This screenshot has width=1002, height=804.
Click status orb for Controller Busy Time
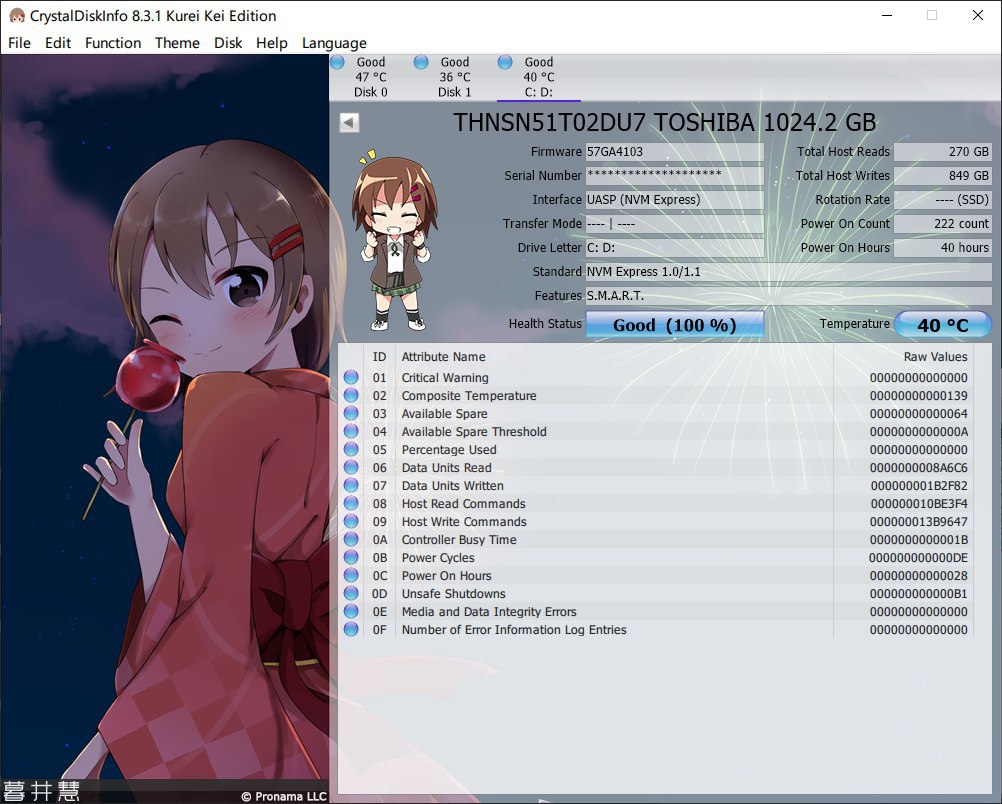point(351,539)
